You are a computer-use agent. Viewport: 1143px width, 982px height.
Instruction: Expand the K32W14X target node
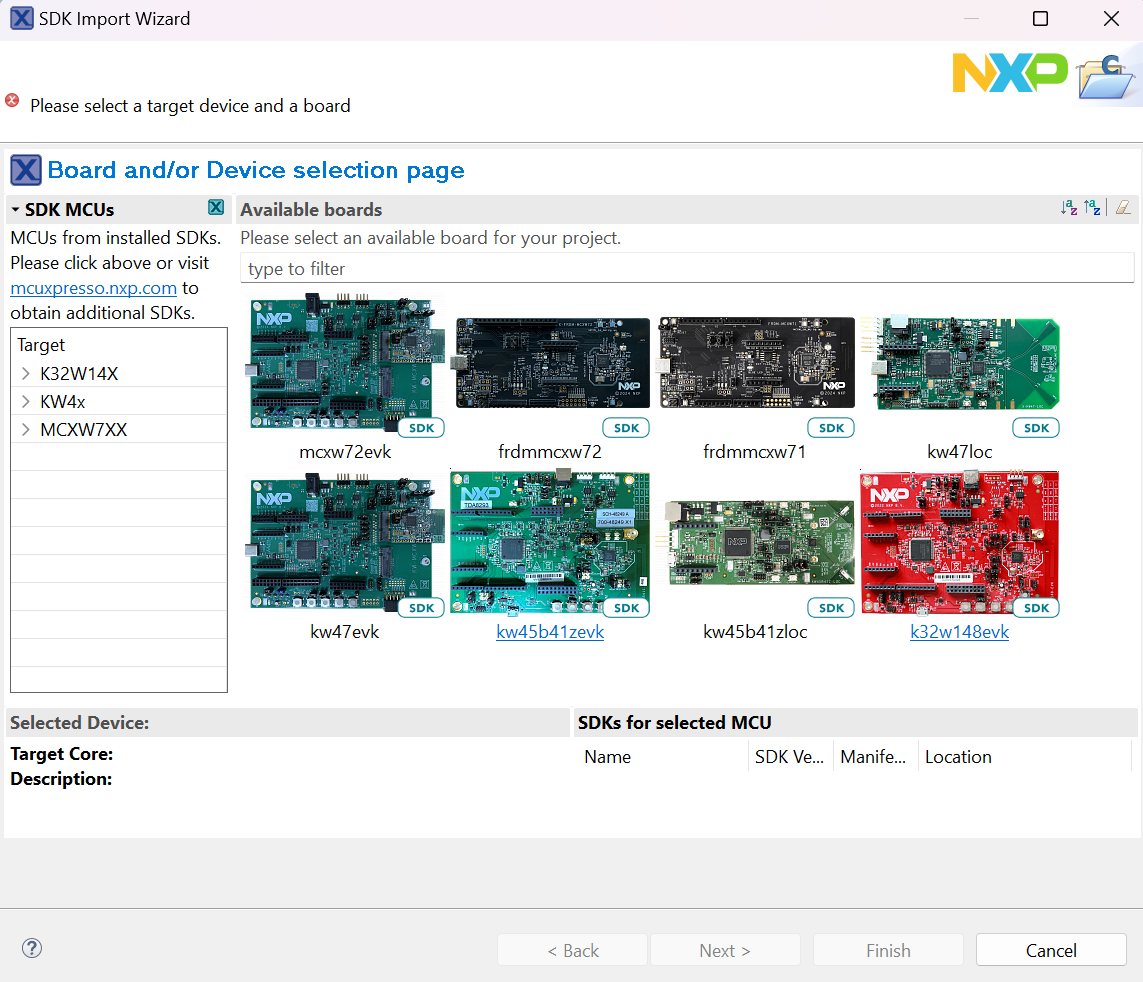click(26, 374)
